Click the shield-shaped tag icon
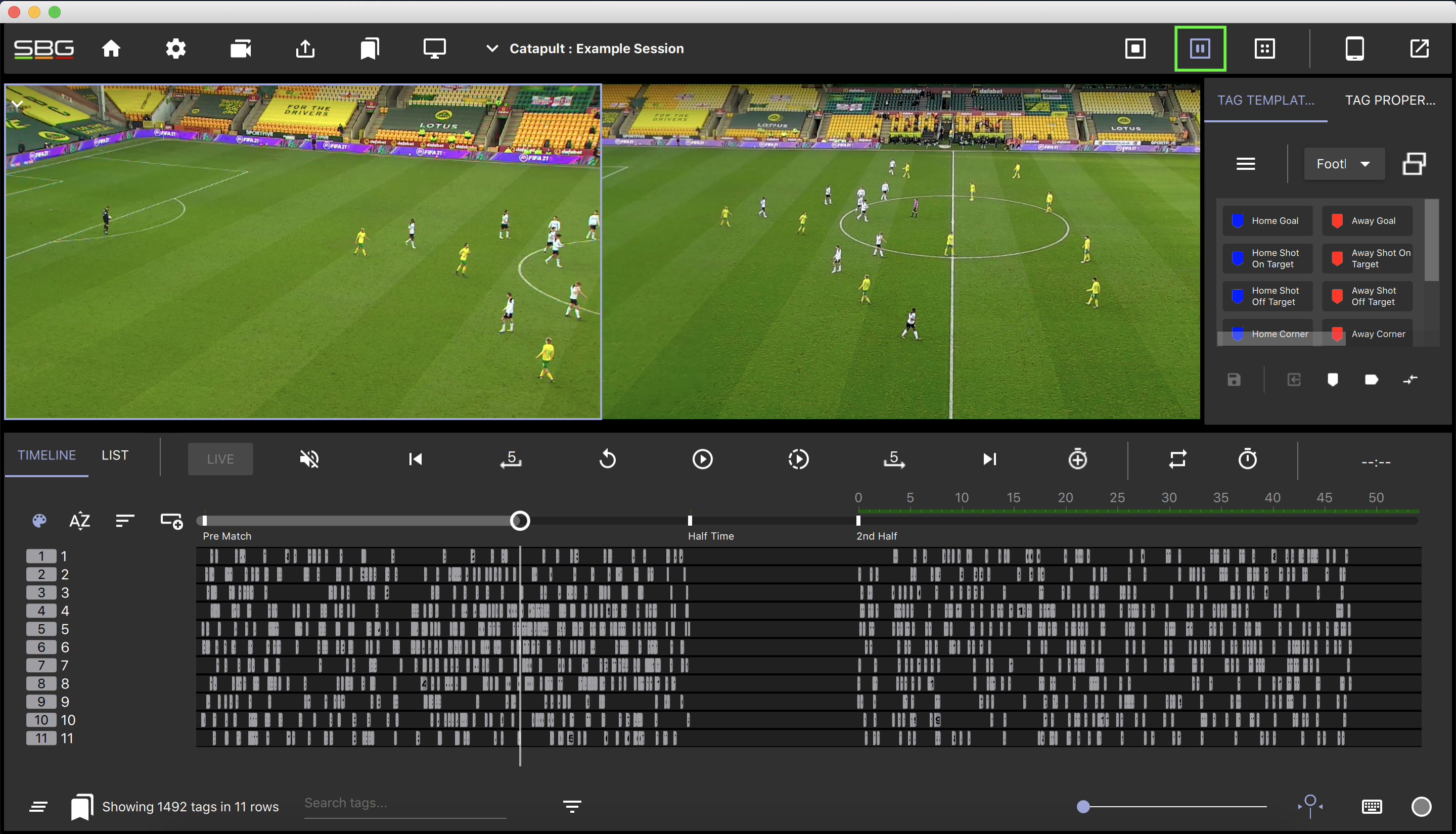 click(1333, 380)
